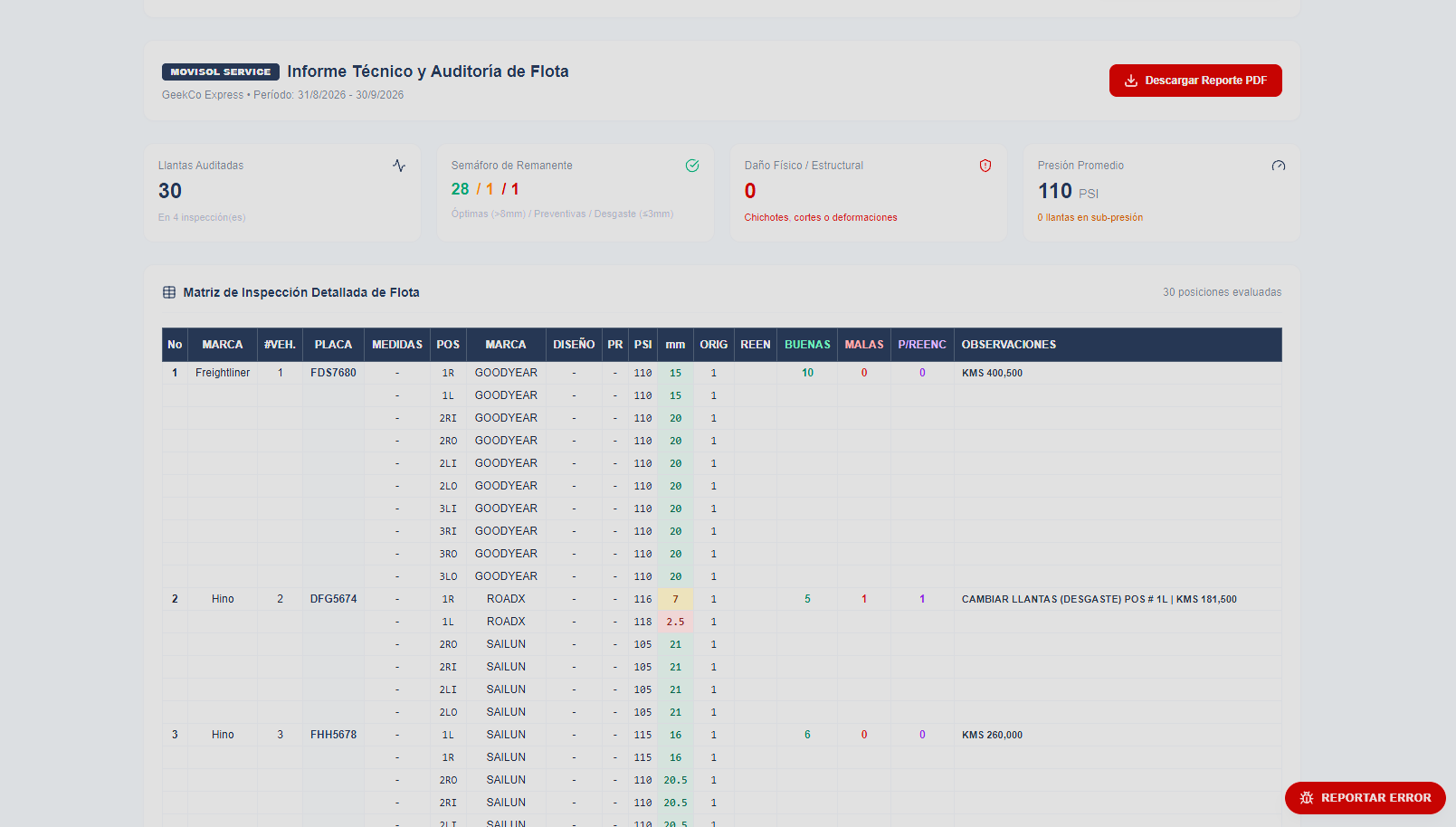Click the green 28 count in Semáforo card

pos(460,189)
